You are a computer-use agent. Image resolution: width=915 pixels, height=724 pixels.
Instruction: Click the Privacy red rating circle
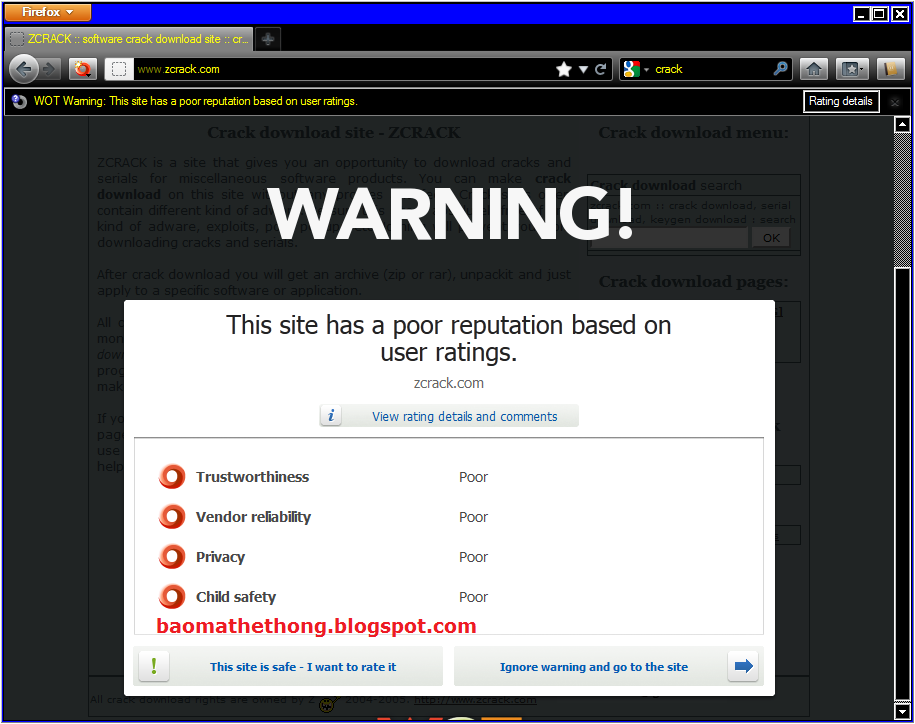172,557
